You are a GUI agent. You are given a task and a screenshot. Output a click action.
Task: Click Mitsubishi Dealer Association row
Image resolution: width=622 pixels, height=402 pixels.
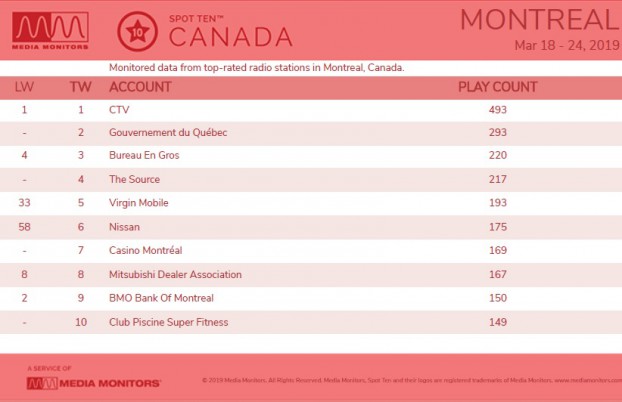tap(311, 274)
